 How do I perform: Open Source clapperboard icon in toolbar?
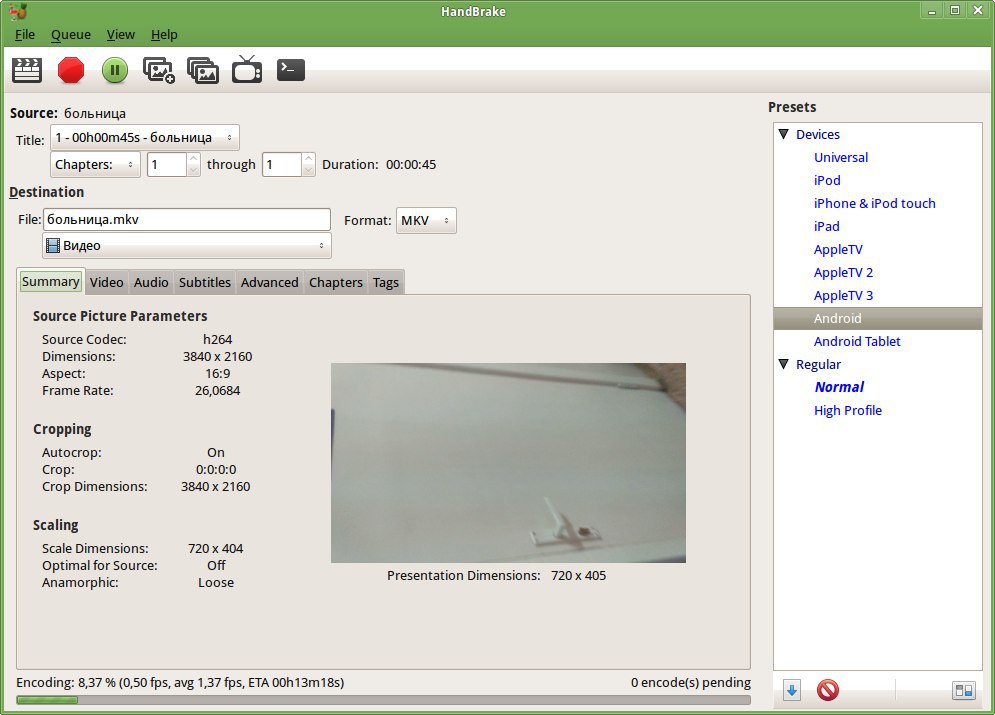click(x=27, y=70)
